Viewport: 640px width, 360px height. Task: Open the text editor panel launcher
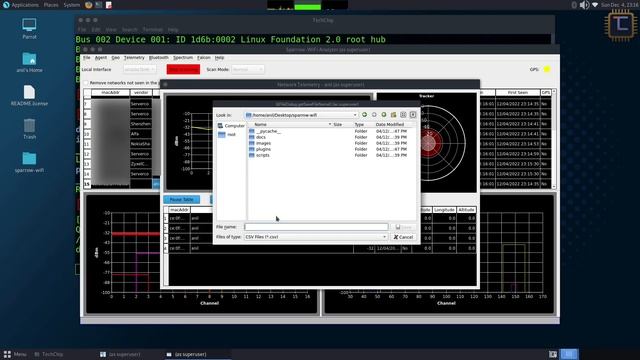click(109, 5)
